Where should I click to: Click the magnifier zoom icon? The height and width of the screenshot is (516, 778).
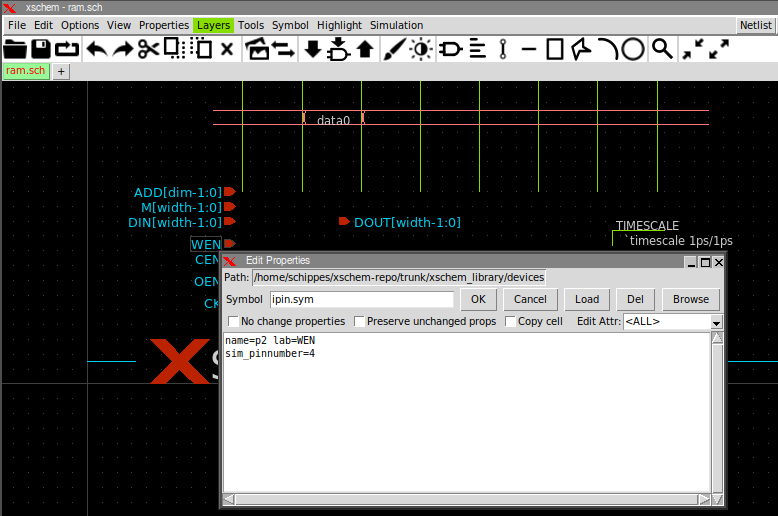tap(661, 48)
